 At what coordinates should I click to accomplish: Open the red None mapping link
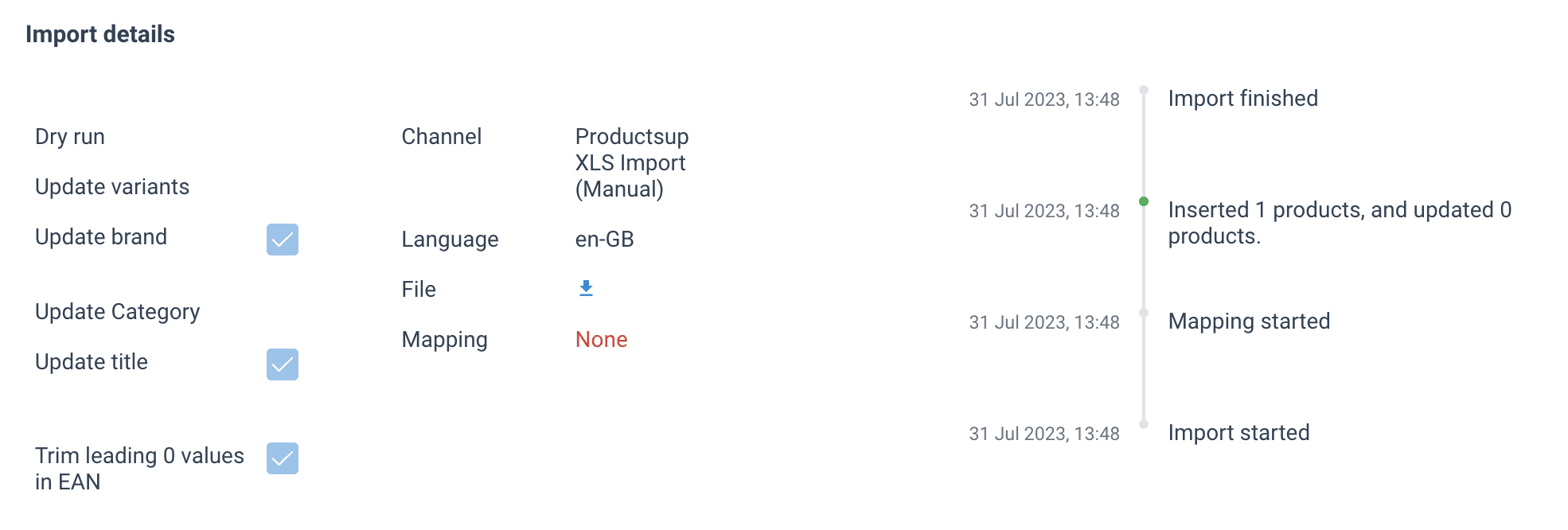pyautogui.click(x=601, y=340)
